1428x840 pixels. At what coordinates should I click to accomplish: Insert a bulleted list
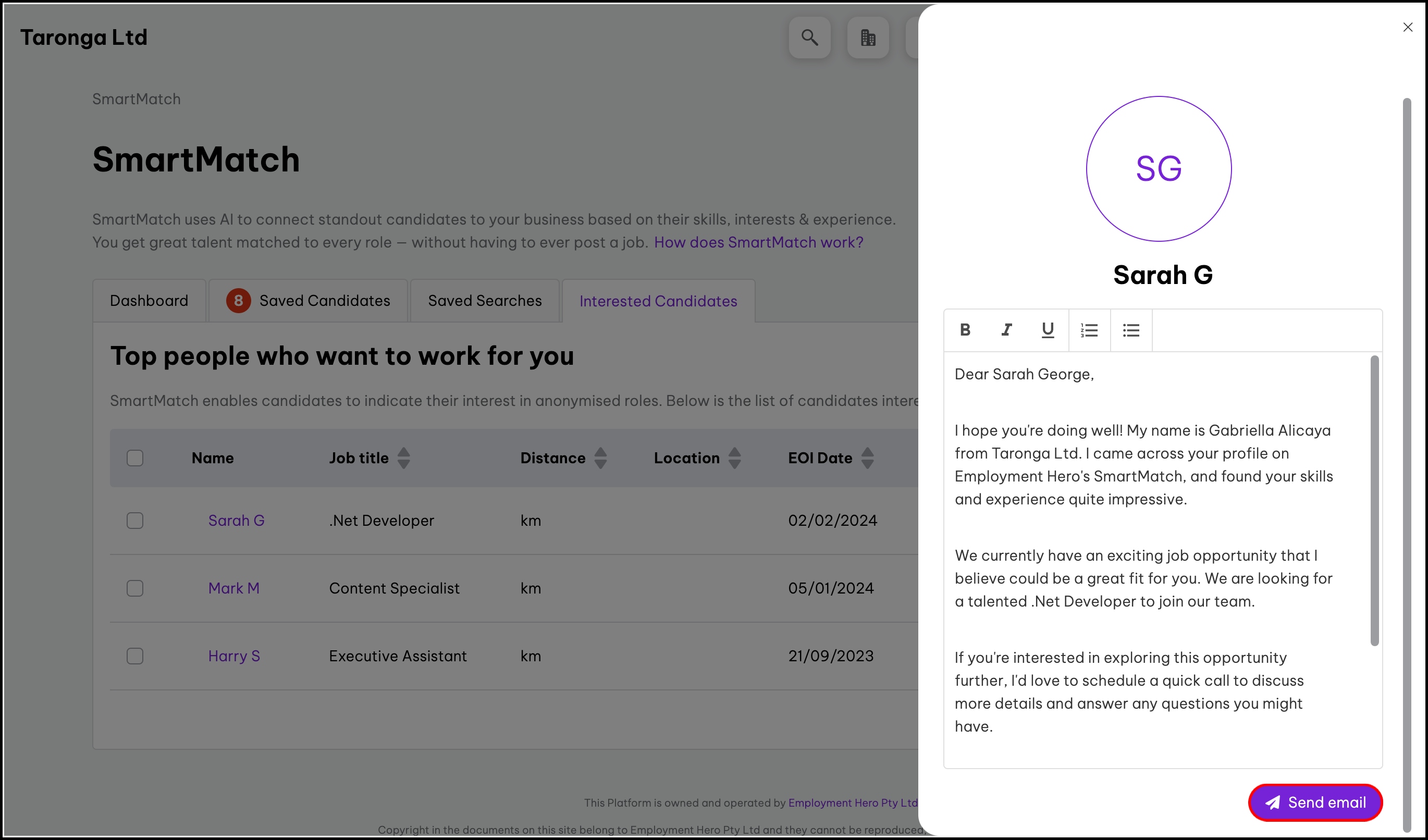click(x=1131, y=330)
